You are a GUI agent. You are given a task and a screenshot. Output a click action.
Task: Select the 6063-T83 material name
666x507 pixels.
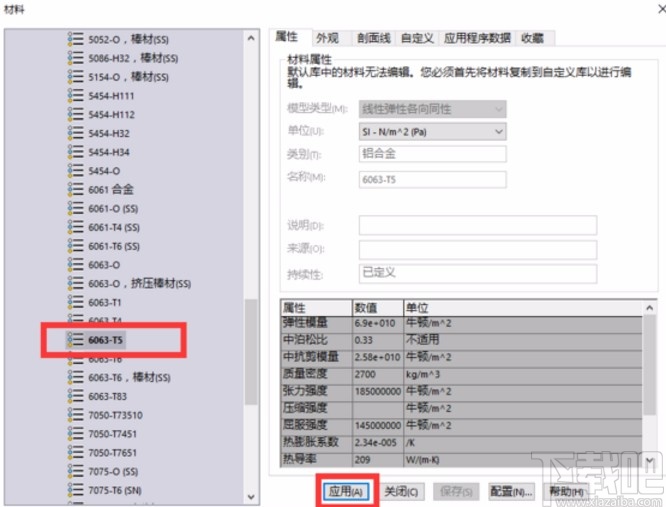point(107,396)
